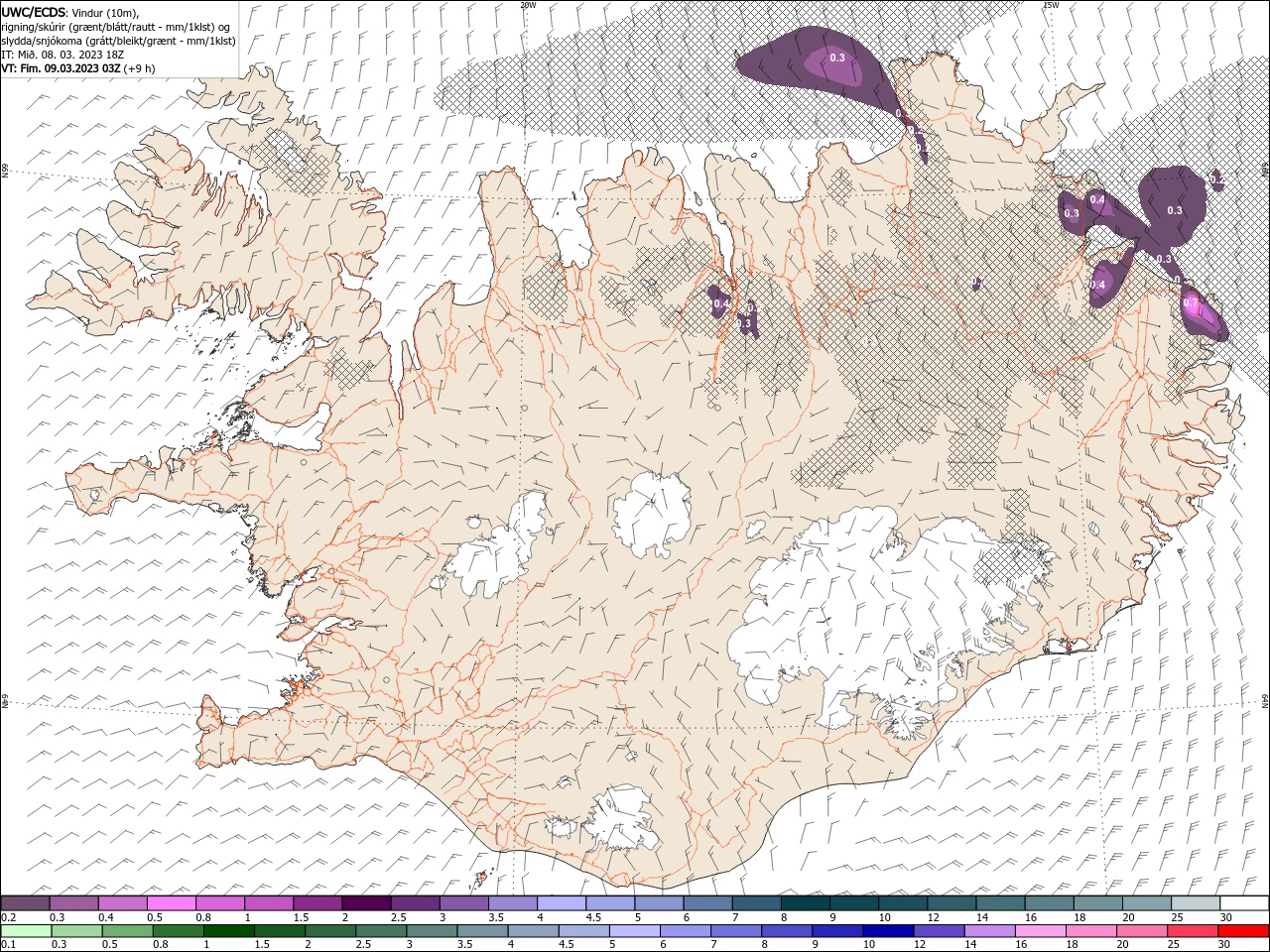Screen dimensions: 1270x952
Task: Select the darkest green 1–1.5 rain swatch
Action: [228, 931]
